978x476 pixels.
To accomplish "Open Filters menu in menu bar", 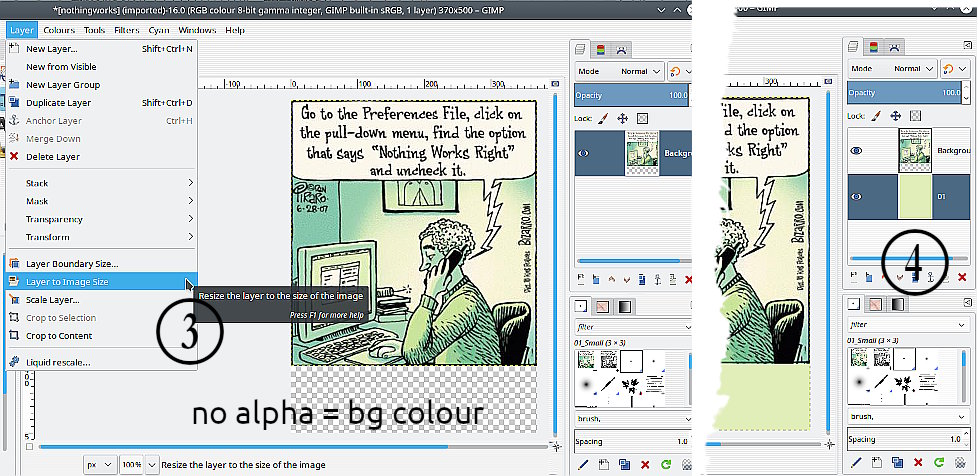I will (127, 30).
